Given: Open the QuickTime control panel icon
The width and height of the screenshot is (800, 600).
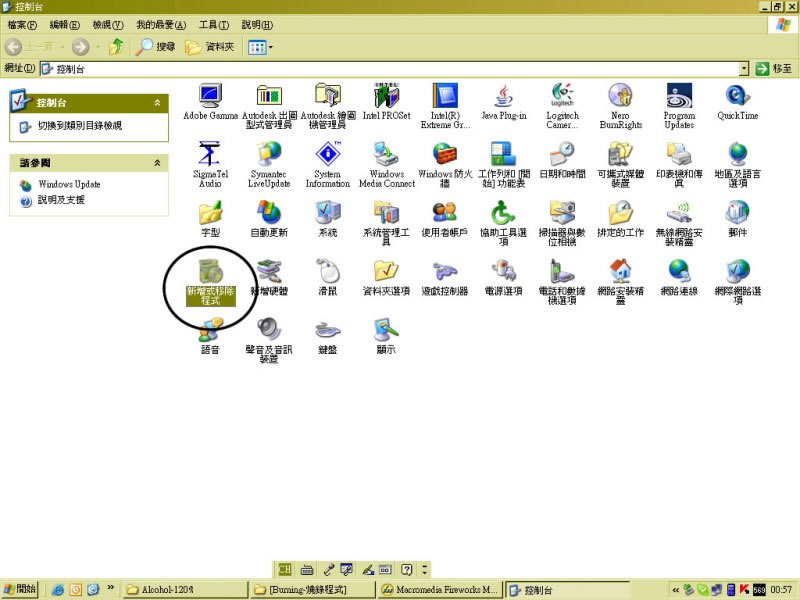Looking at the screenshot, I should tap(737, 97).
